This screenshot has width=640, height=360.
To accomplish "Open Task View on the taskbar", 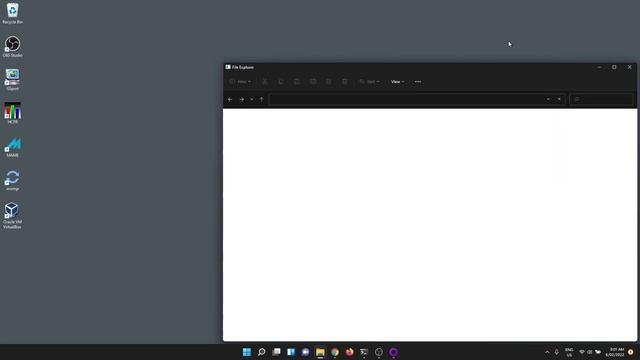I will click(276, 352).
